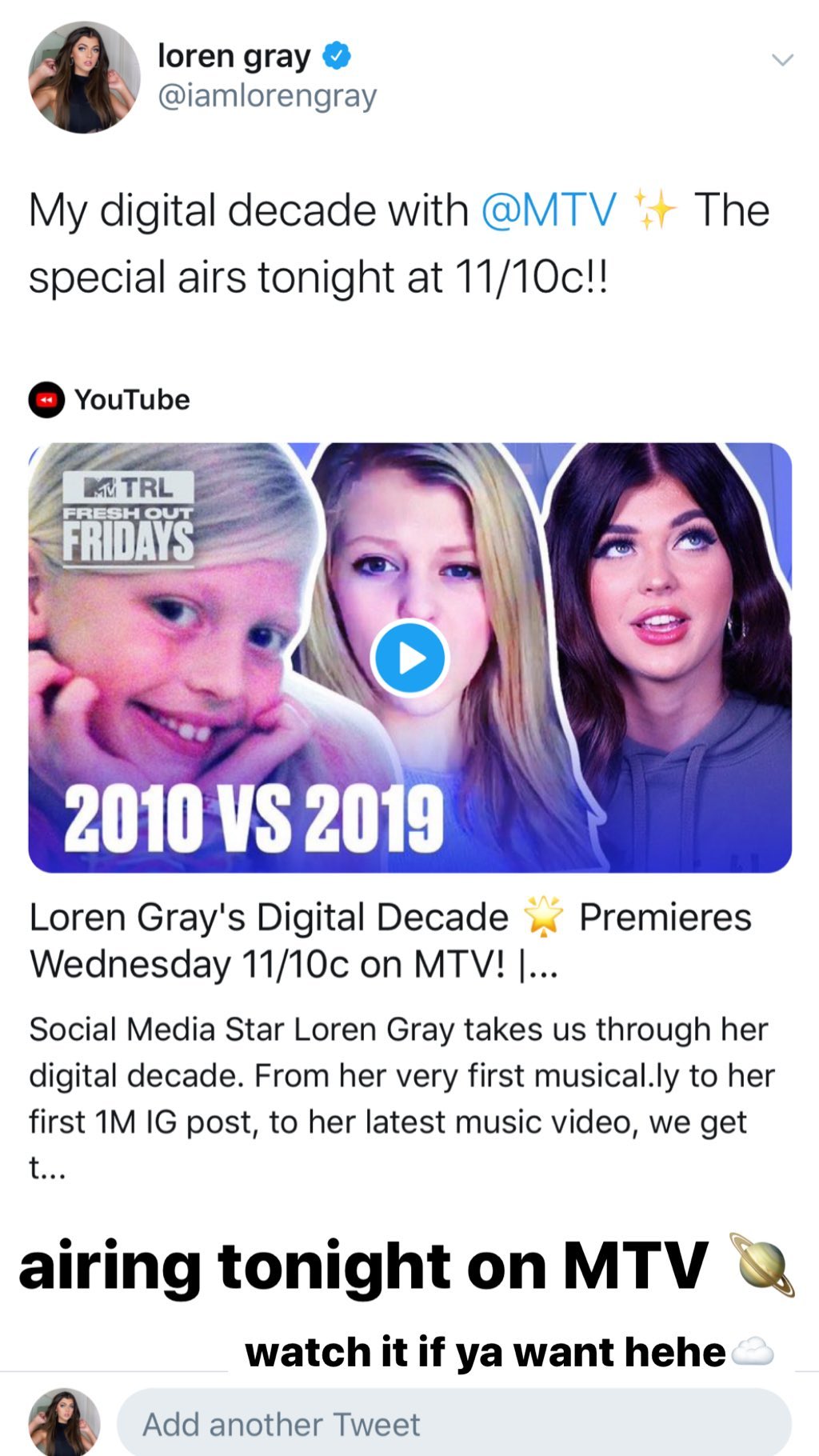The image size is (819, 1456).
Task: Tap the saturn planet emoji
Action: coord(764,1265)
